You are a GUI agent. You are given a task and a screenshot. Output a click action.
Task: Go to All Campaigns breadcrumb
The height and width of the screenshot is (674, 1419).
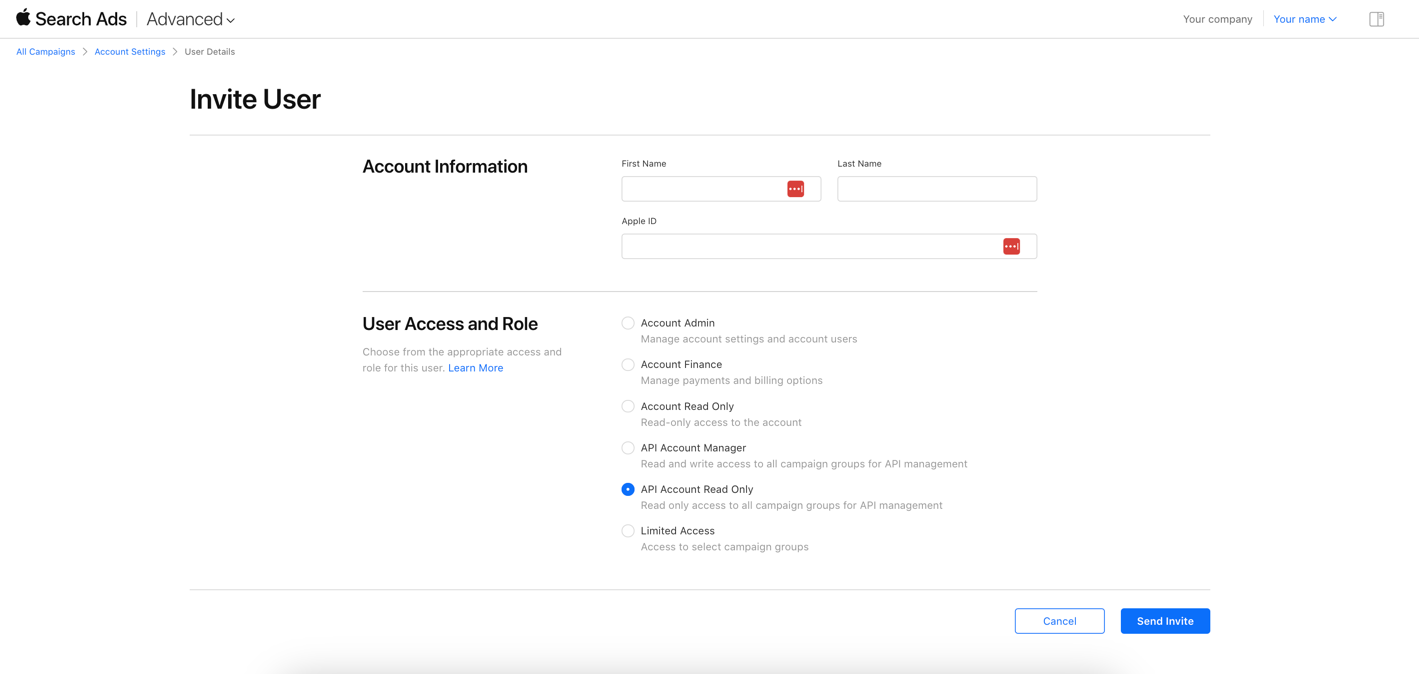point(45,52)
